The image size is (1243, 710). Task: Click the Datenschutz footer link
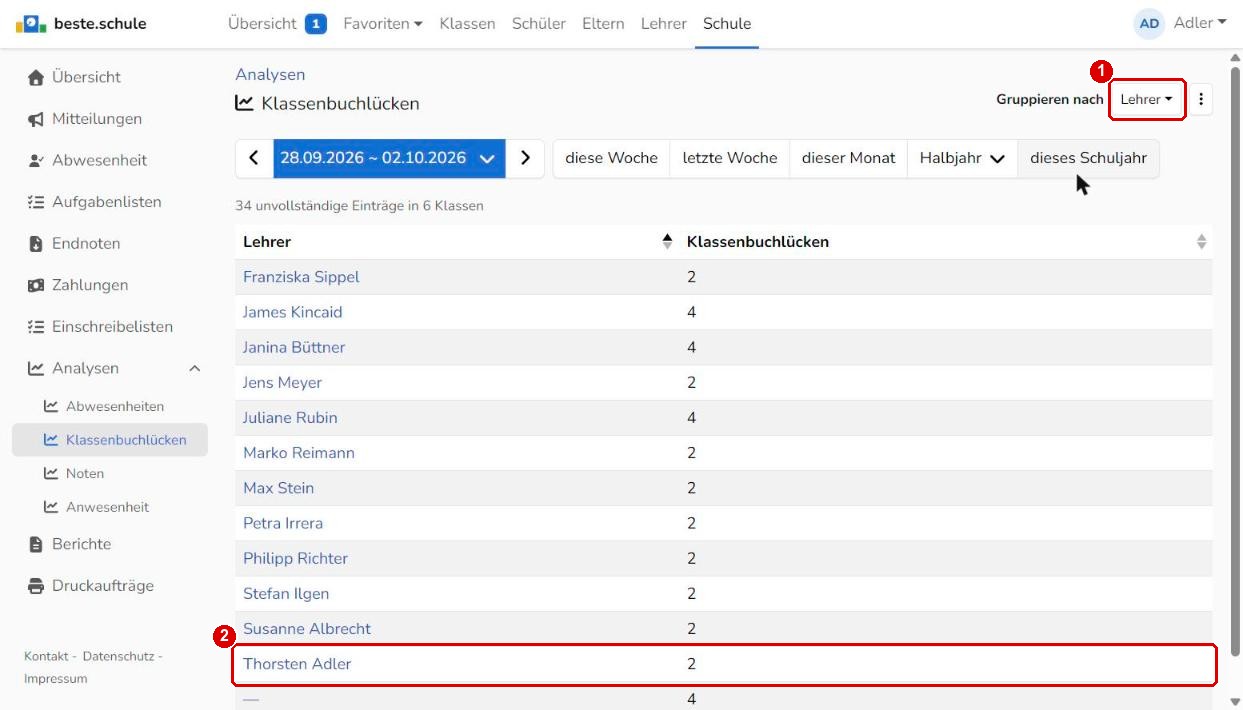click(x=118, y=656)
